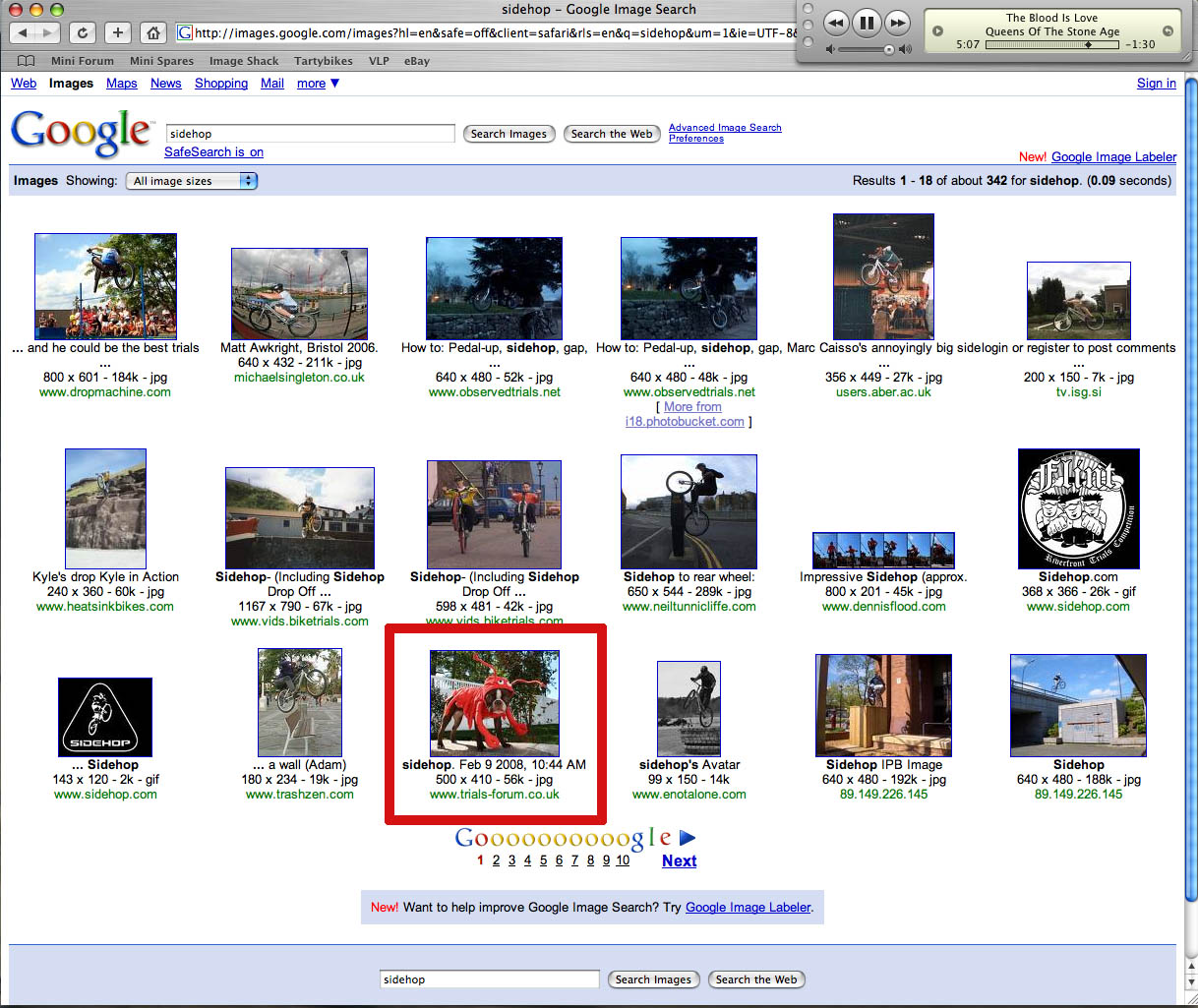Click the blue next-page arrow beside Gooooogle

[x=688, y=838]
